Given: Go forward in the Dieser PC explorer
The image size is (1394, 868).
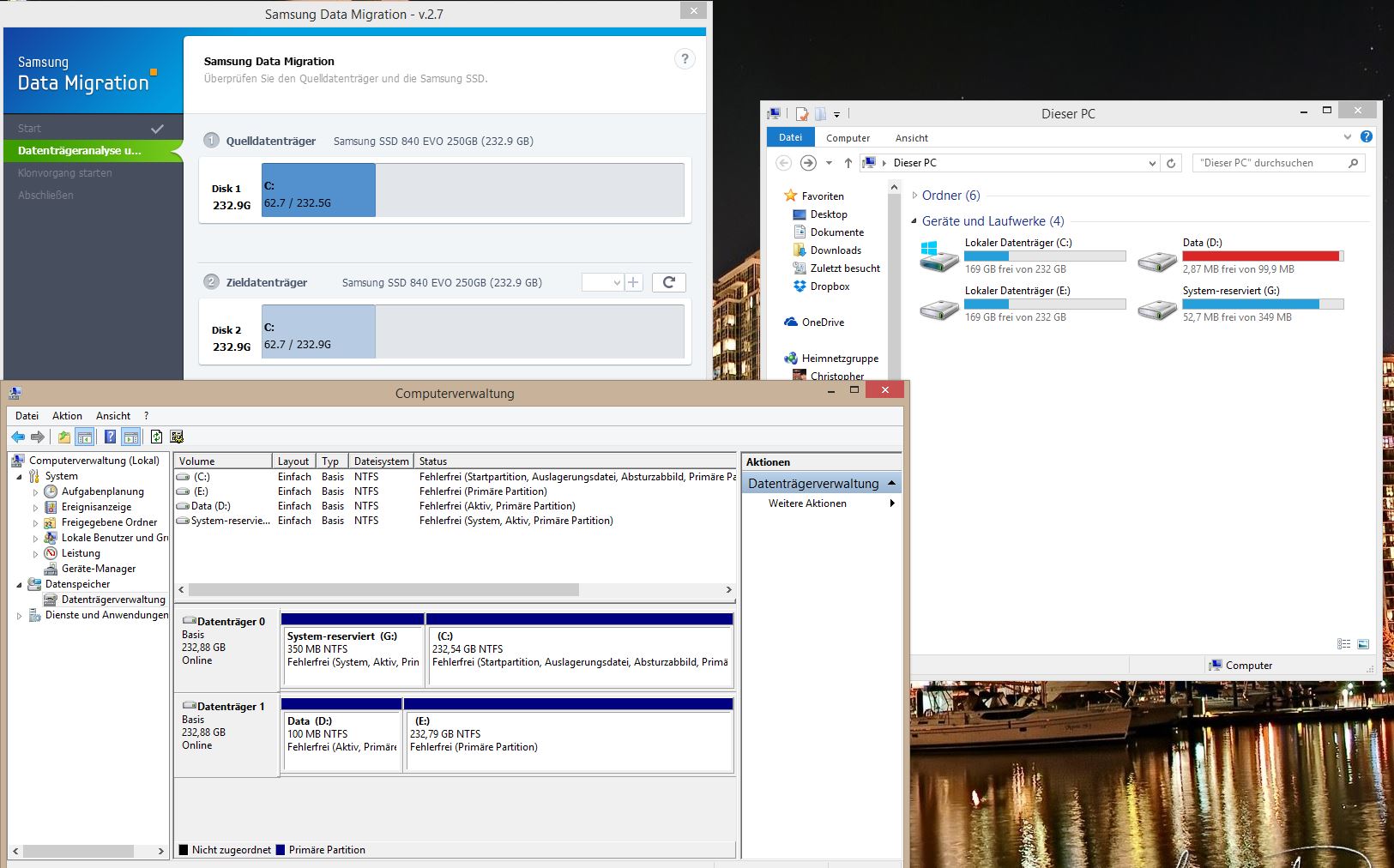Looking at the screenshot, I should point(808,163).
